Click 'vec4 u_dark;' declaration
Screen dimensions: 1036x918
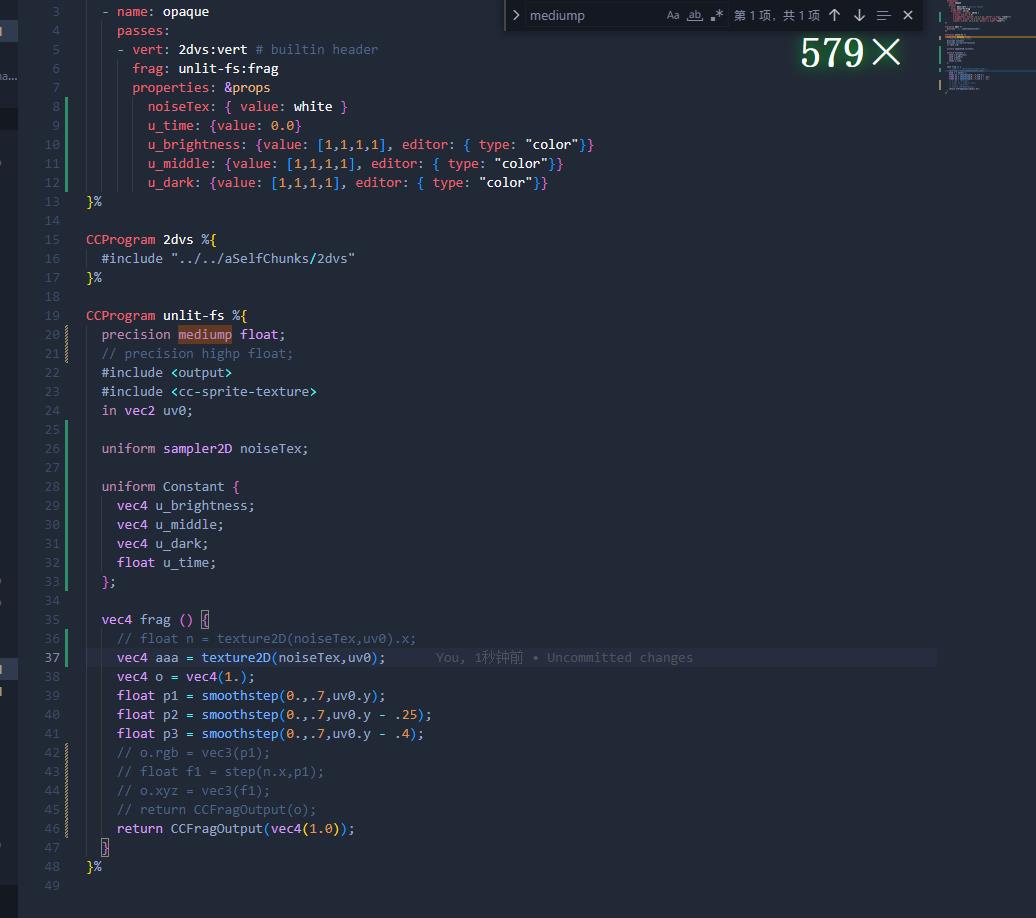[163, 544]
